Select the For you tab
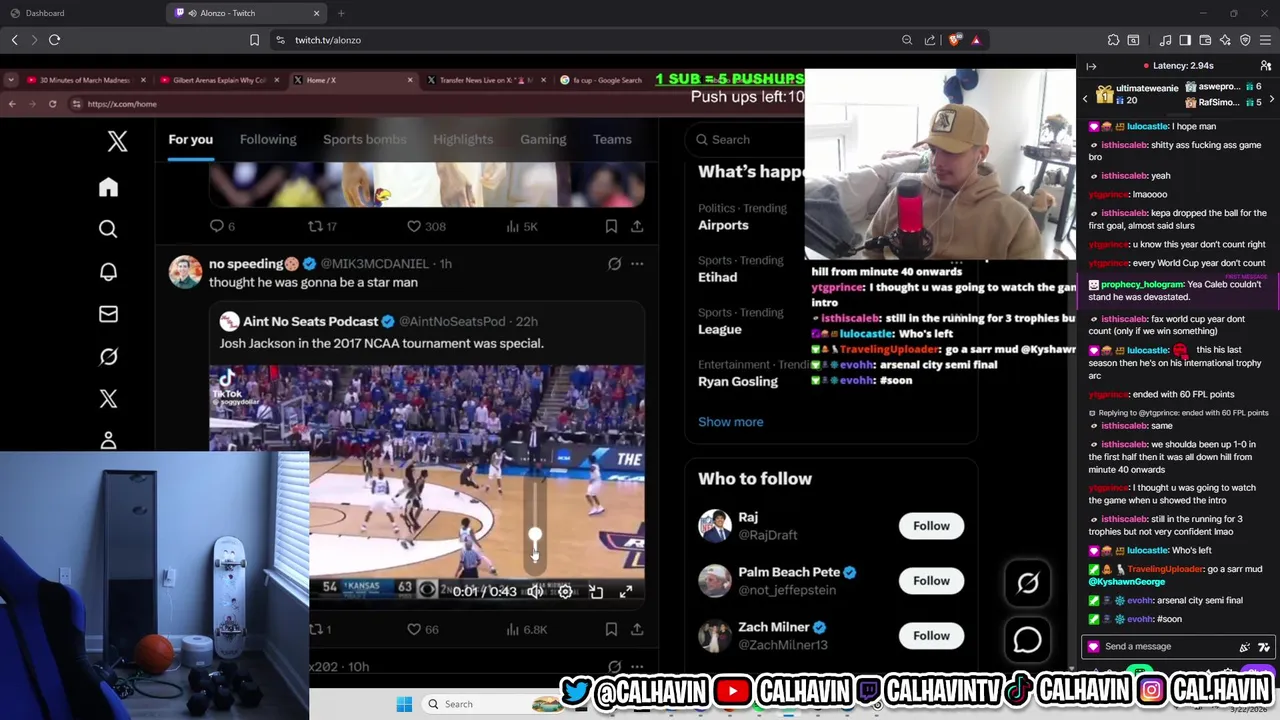 click(190, 139)
